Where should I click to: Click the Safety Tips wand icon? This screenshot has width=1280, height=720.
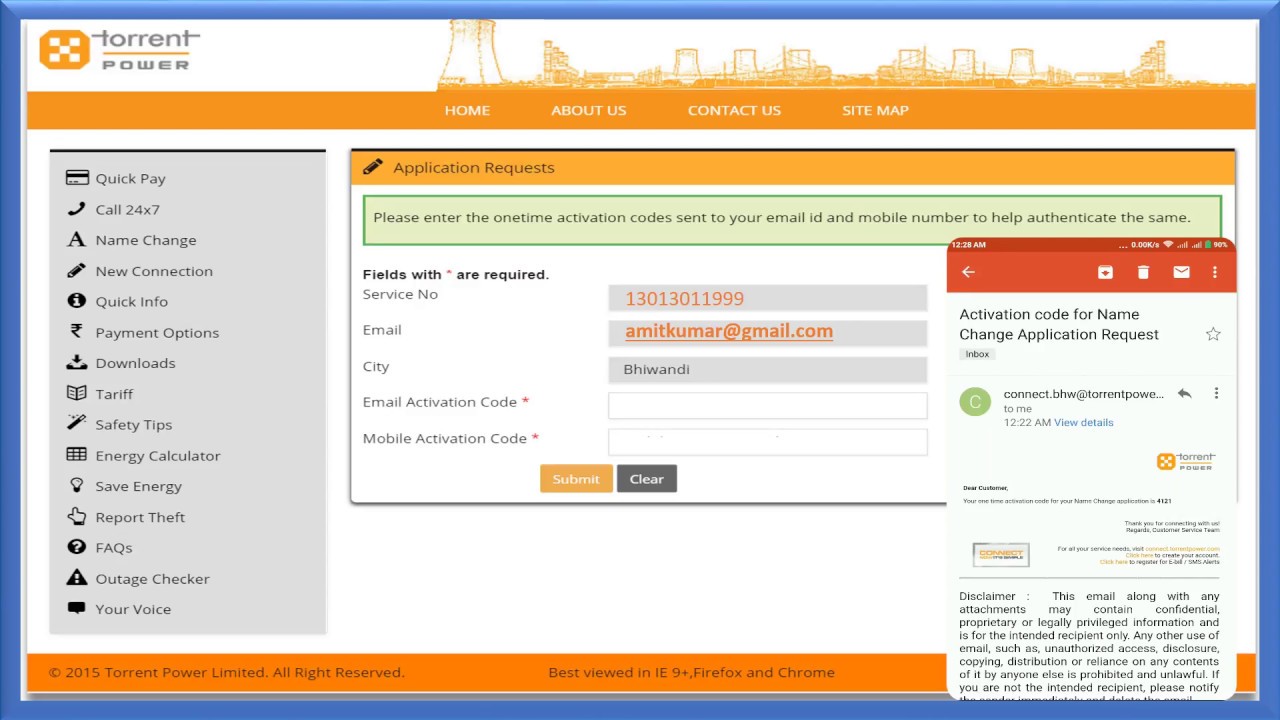click(x=77, y=424)
